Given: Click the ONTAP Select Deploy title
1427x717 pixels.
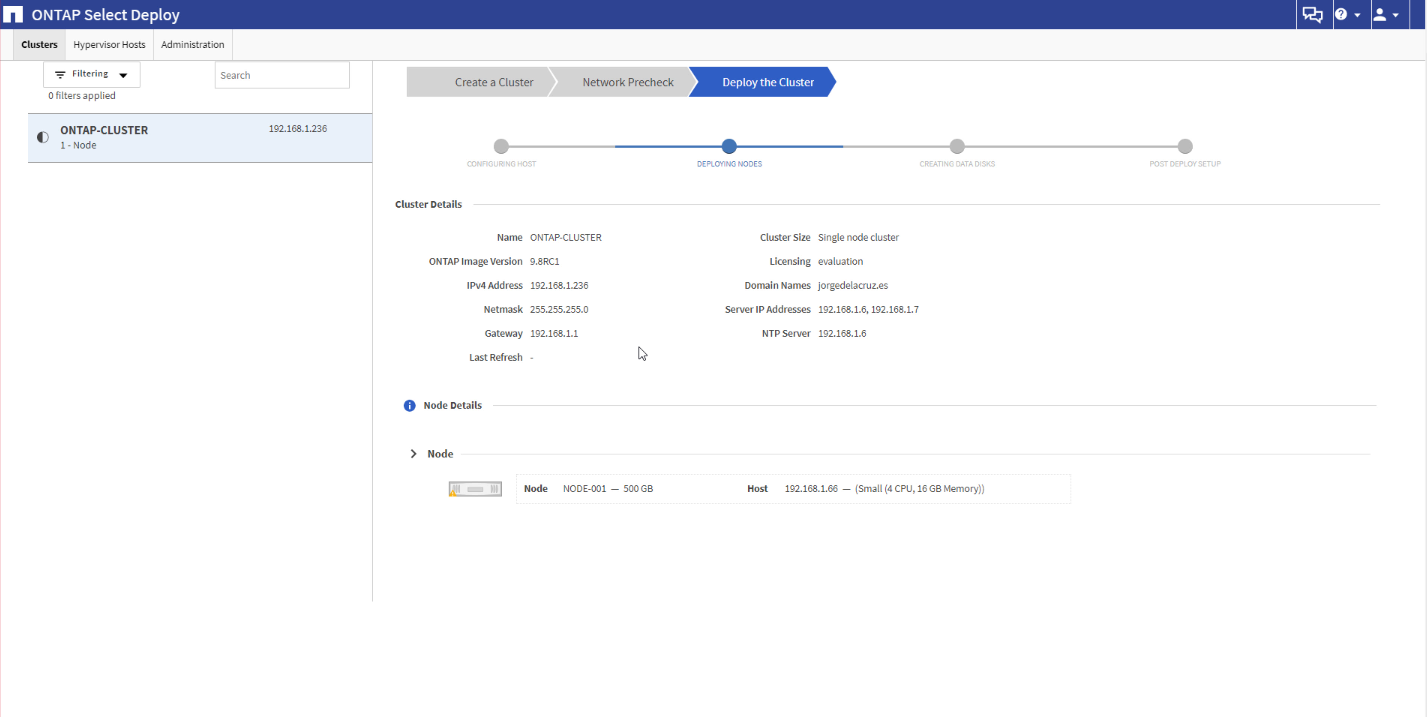Looking at the screenshot, I should point(106,15).
